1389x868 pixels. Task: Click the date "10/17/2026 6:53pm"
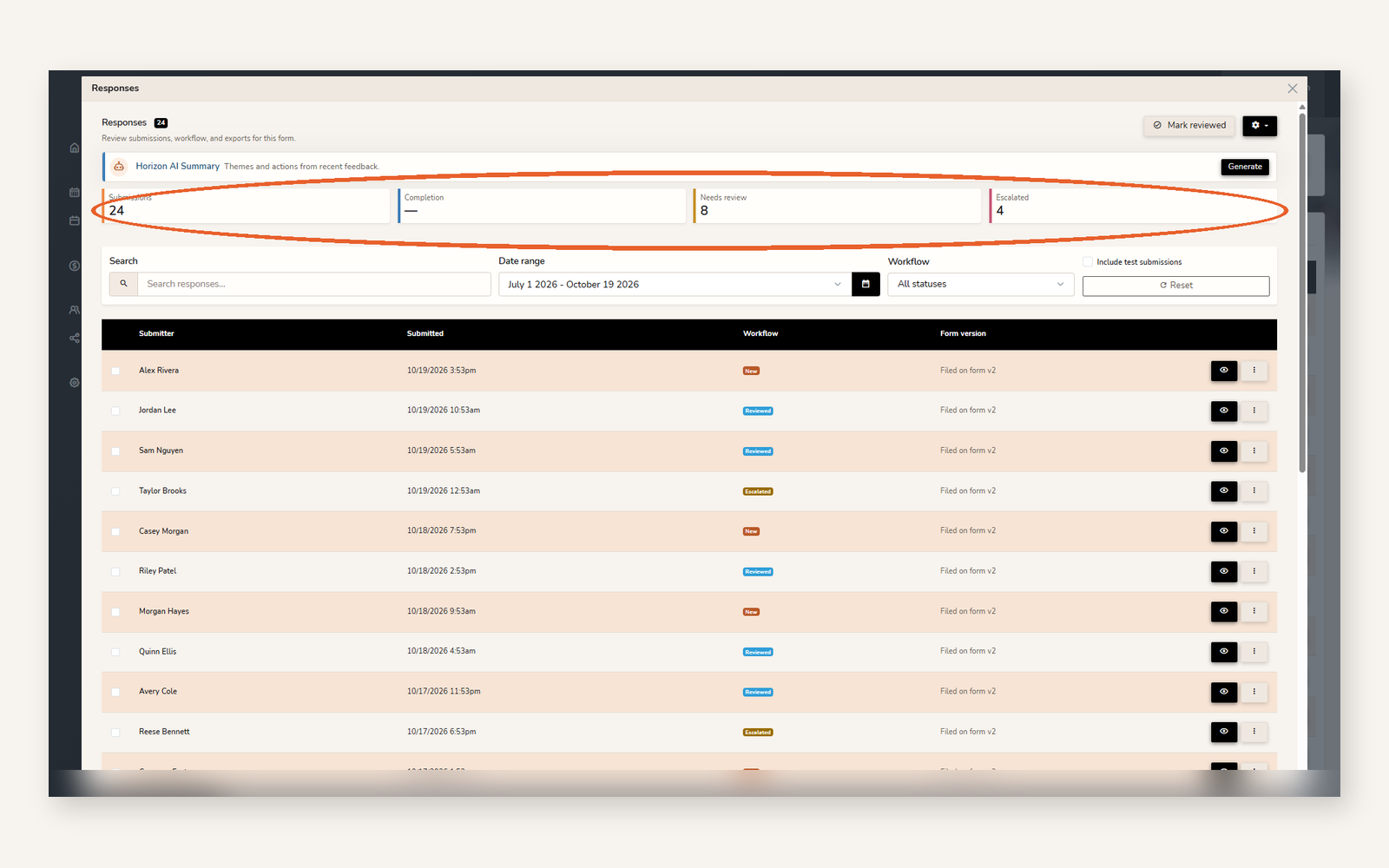441,732
